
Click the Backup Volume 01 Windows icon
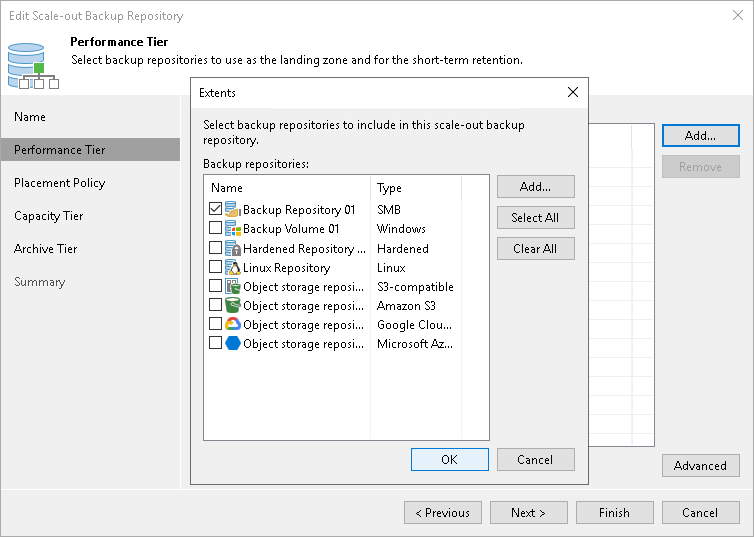coord(233,229)
